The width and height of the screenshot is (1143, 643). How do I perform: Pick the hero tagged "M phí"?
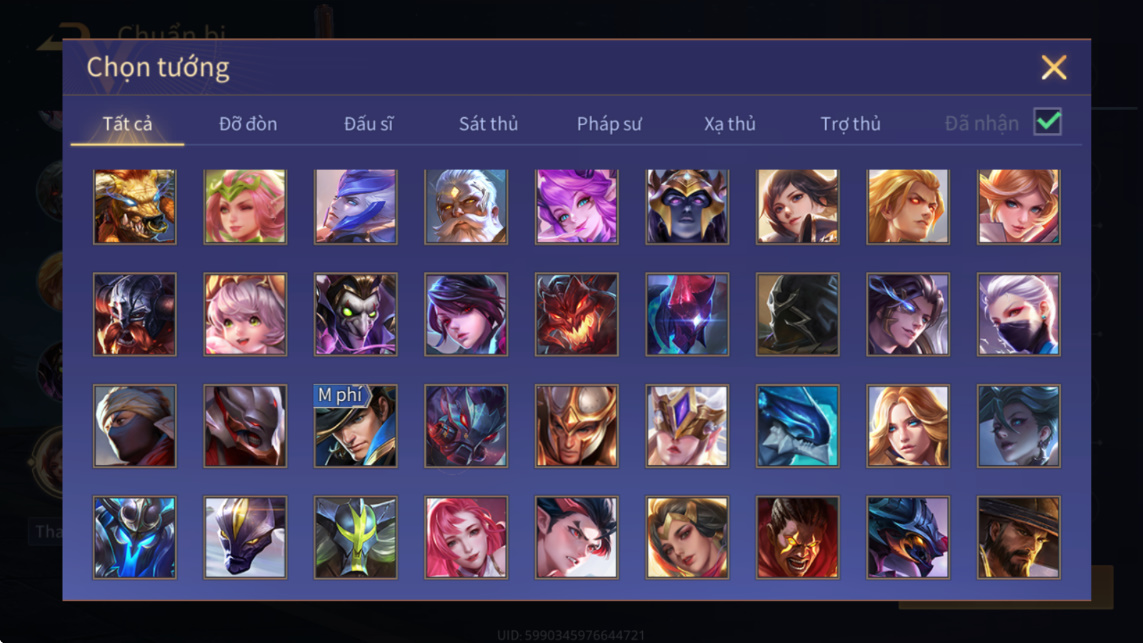click(x=356, y=426)
